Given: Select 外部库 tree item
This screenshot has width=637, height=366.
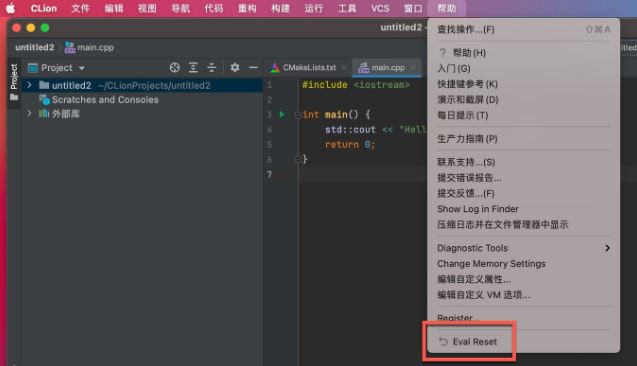Looking at the screenshot, I should [x=59, y=114].
